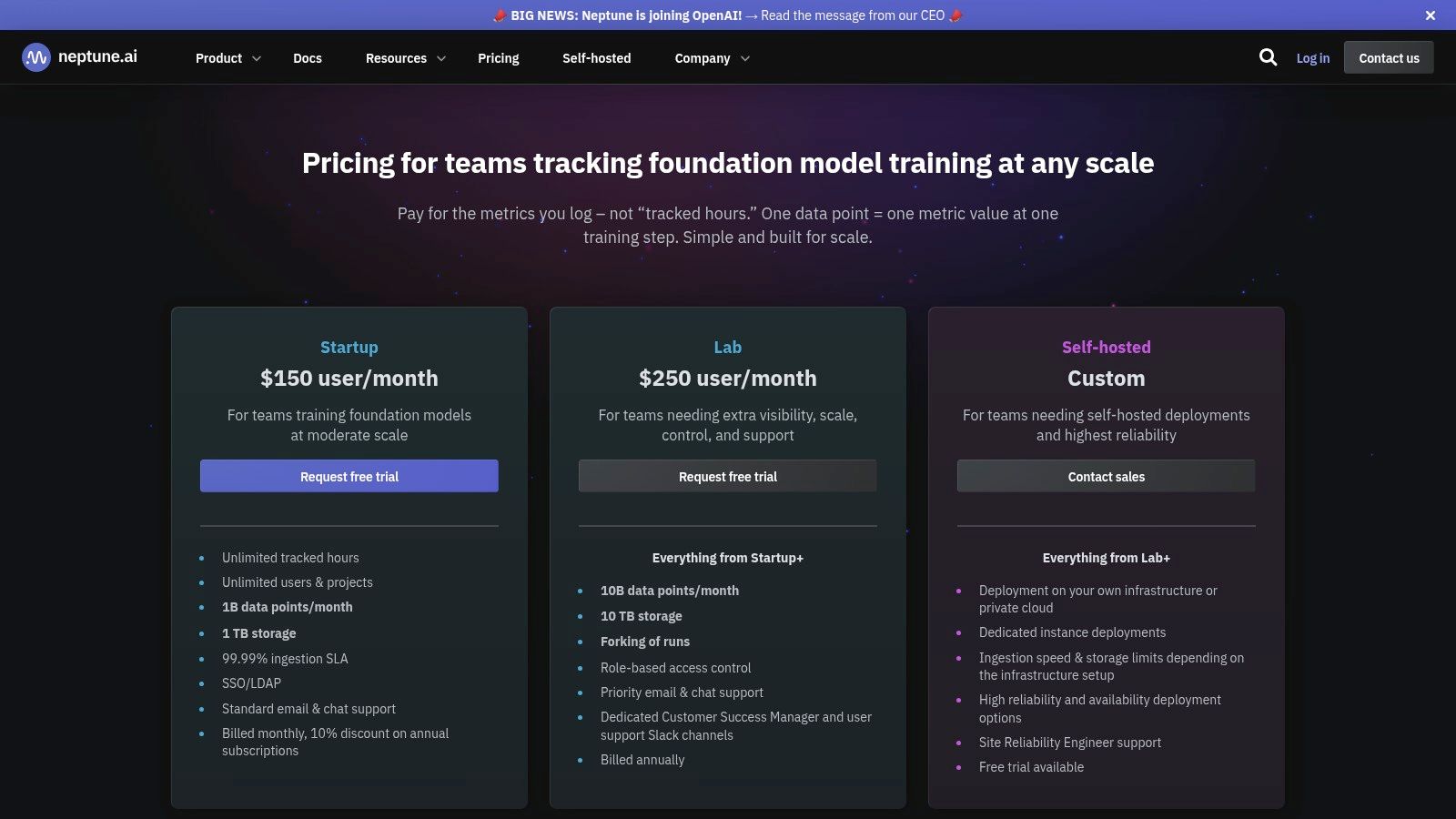Expand the Product dropdown menu
The image size is (1456, 819).
point(228,58)
